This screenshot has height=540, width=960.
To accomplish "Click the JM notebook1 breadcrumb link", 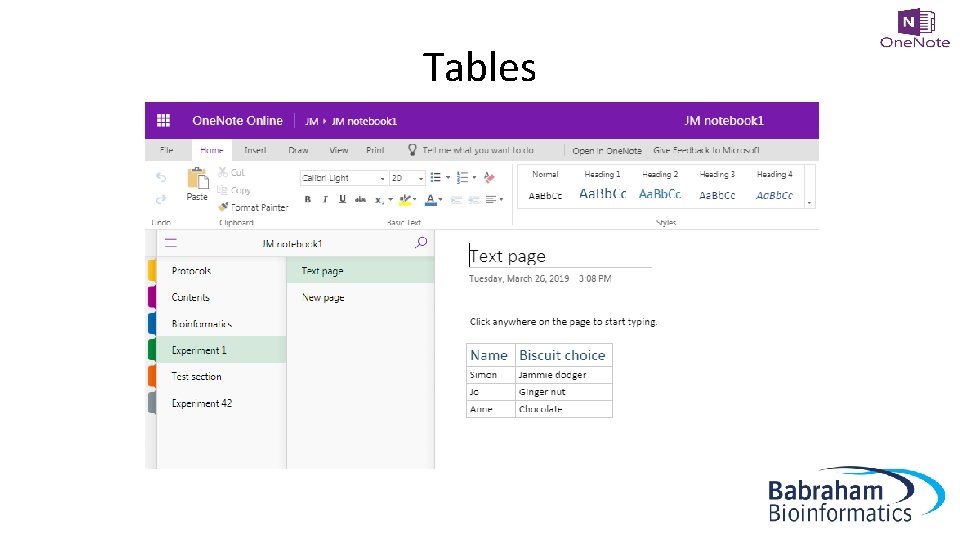I will (364, 121).
